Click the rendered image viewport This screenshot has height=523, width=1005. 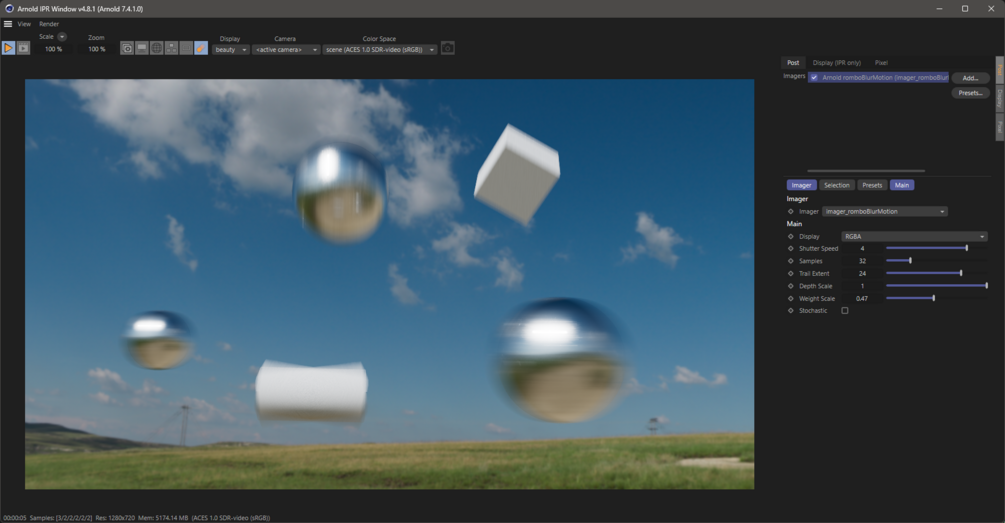(390, 284)
